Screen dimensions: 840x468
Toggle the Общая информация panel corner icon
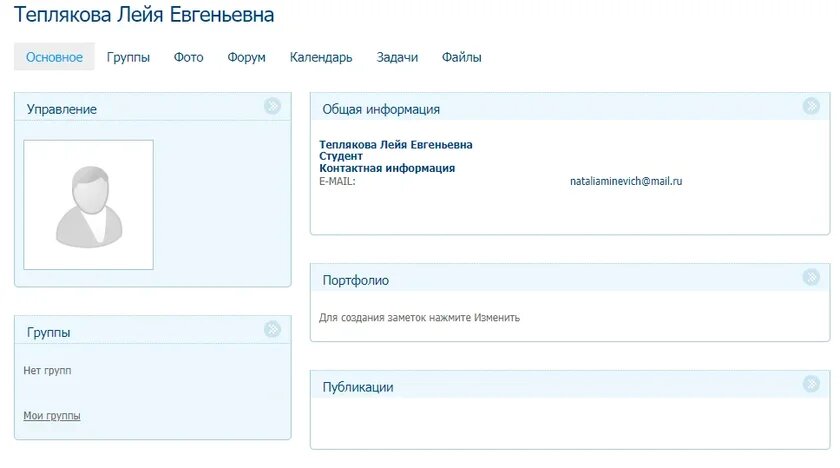tap(811, 106)
